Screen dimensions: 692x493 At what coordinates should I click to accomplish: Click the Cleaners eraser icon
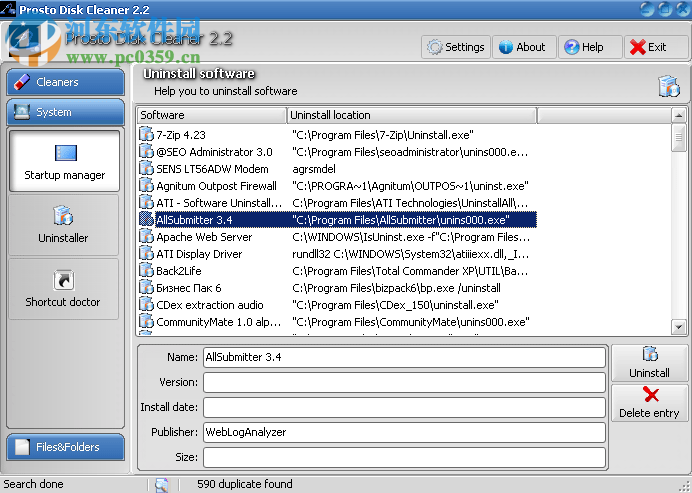point(22,82)
